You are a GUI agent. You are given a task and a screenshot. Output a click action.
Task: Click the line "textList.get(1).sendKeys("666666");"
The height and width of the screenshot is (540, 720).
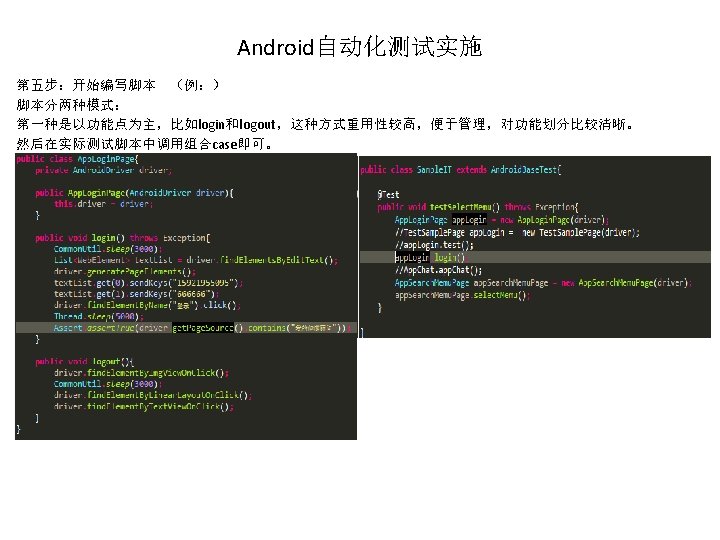[x=137, y=294]
